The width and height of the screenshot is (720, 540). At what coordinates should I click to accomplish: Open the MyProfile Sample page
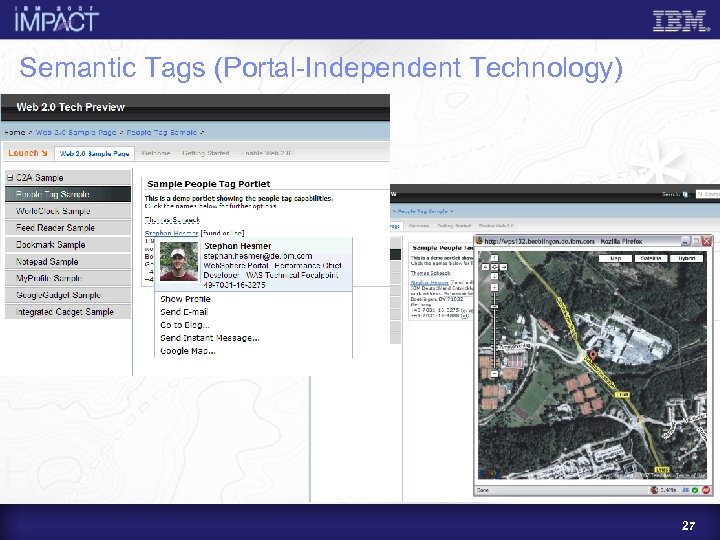68,278
